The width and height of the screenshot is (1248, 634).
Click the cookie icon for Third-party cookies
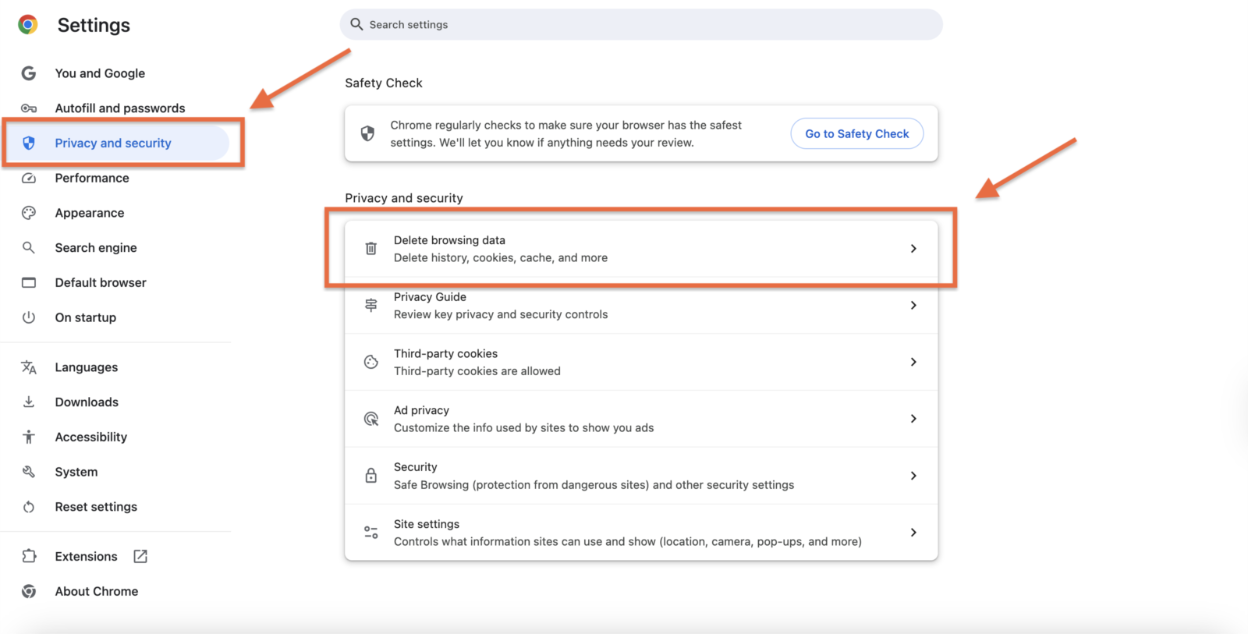pyautogui.click(x=371, y=362)
